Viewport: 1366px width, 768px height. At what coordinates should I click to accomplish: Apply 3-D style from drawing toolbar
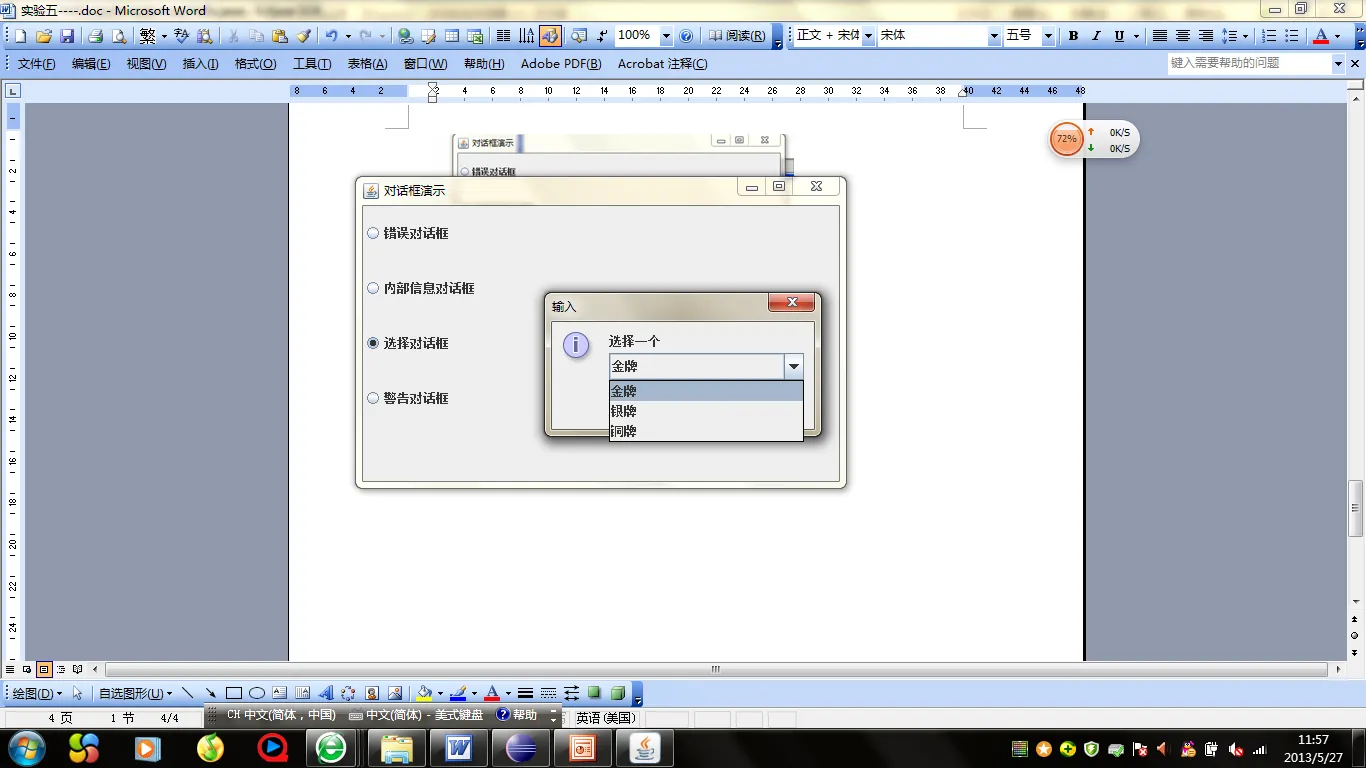pos(618,692)
